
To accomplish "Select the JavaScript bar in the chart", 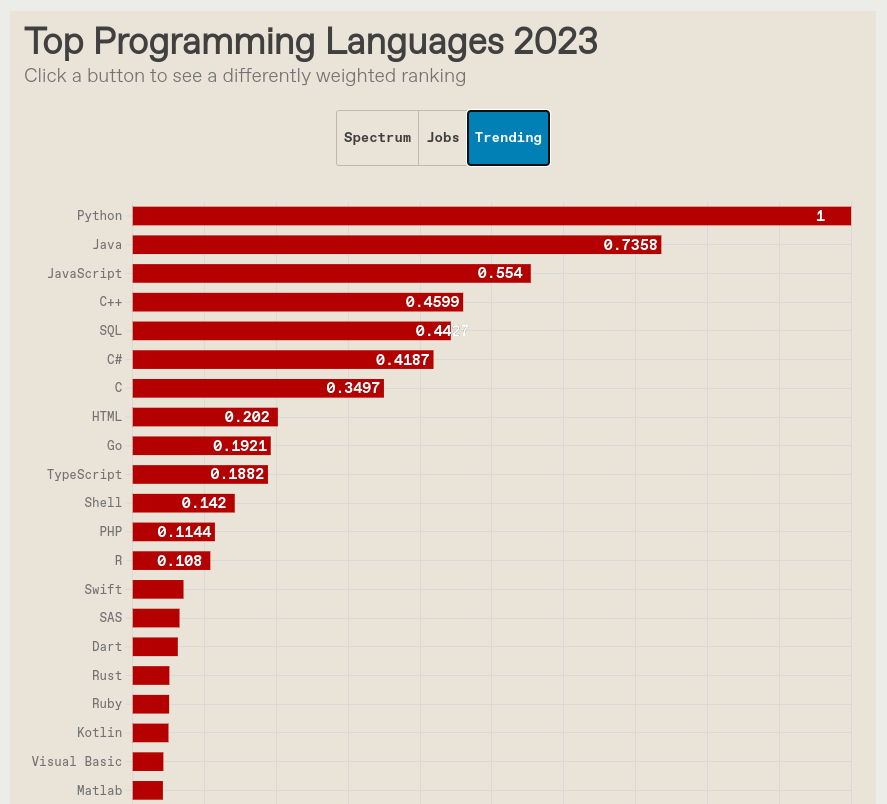I will click(330, 272).
